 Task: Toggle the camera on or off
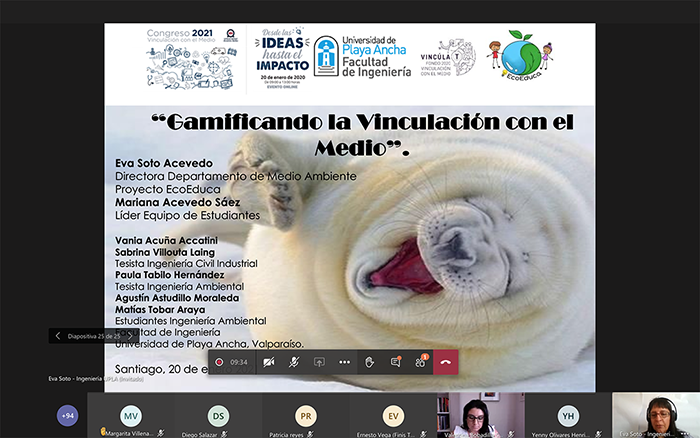pos(269,362)
